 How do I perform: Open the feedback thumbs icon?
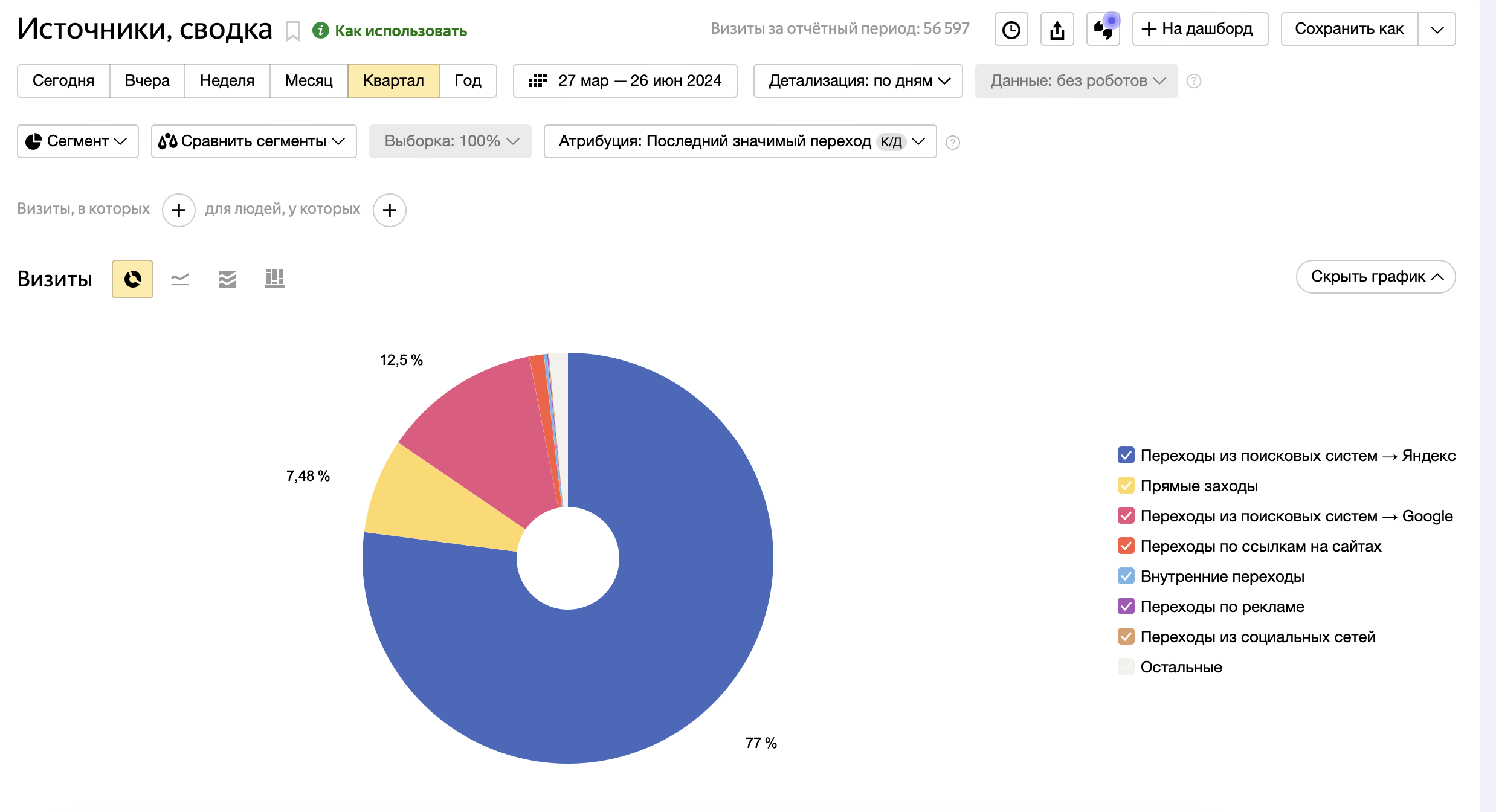(x=1103, y=30)
